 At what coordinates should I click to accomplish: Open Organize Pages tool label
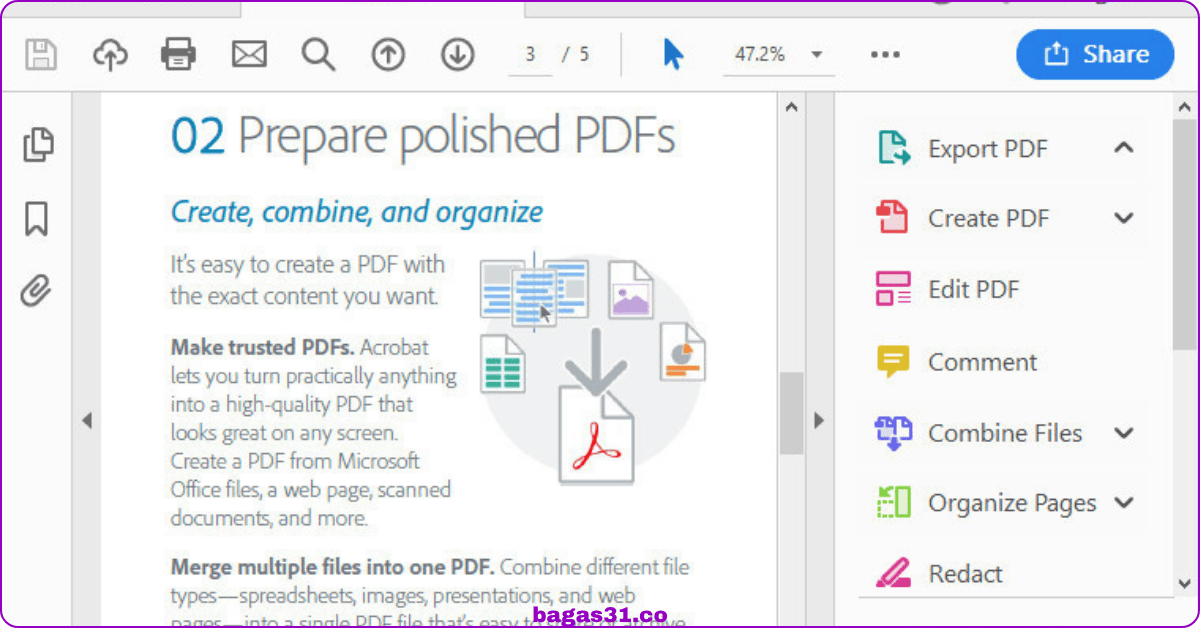tap(1012, 503)
